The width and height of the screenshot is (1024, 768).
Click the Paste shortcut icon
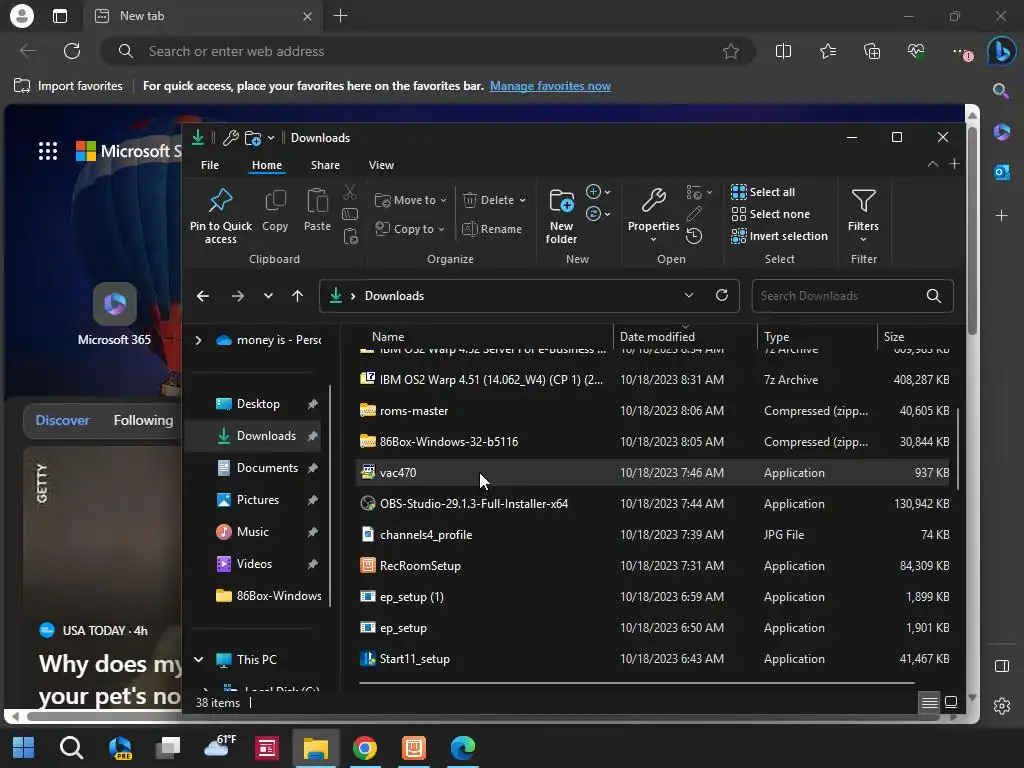(x=351, y=236)
